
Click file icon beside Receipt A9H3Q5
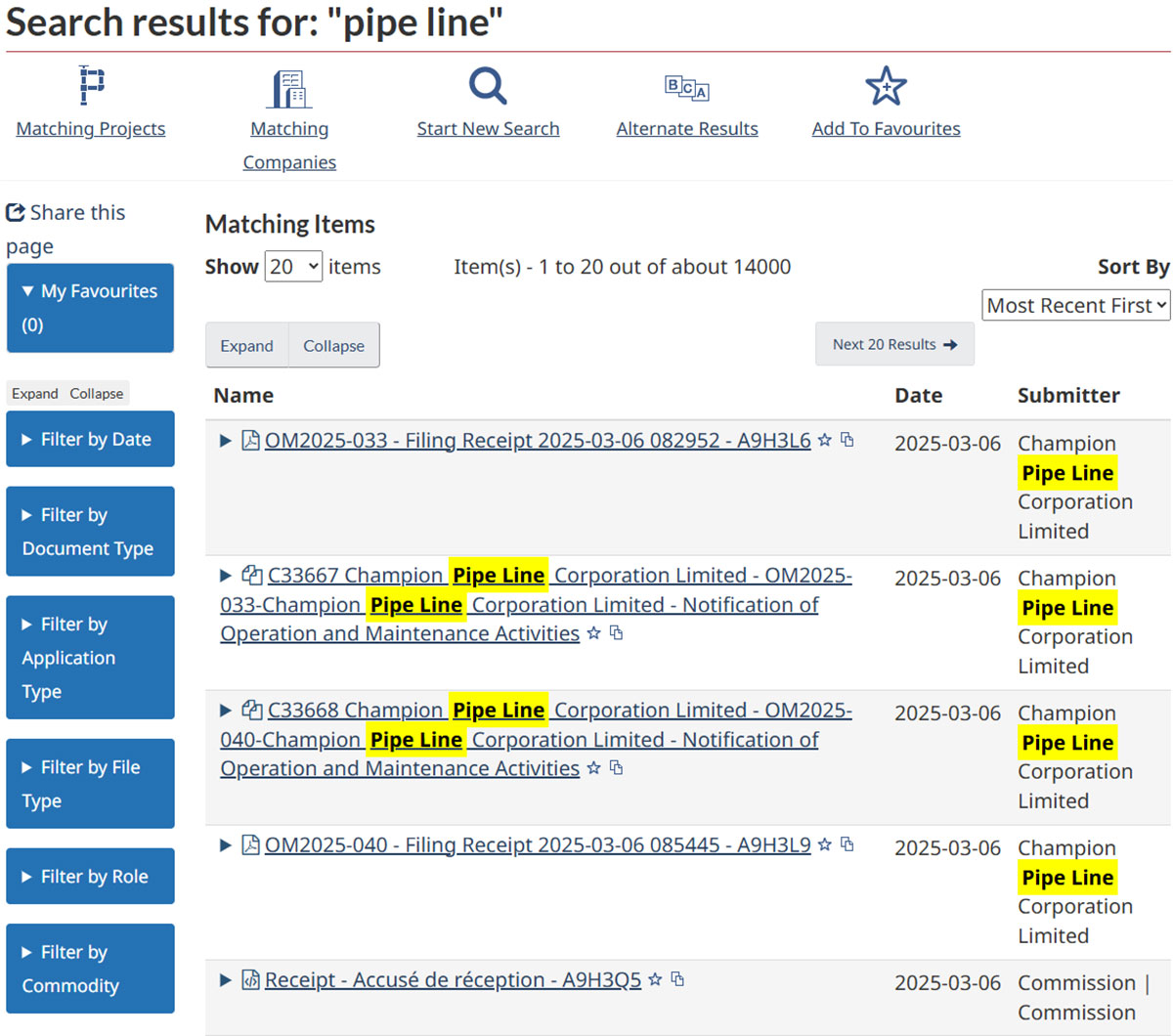[251, 980]
